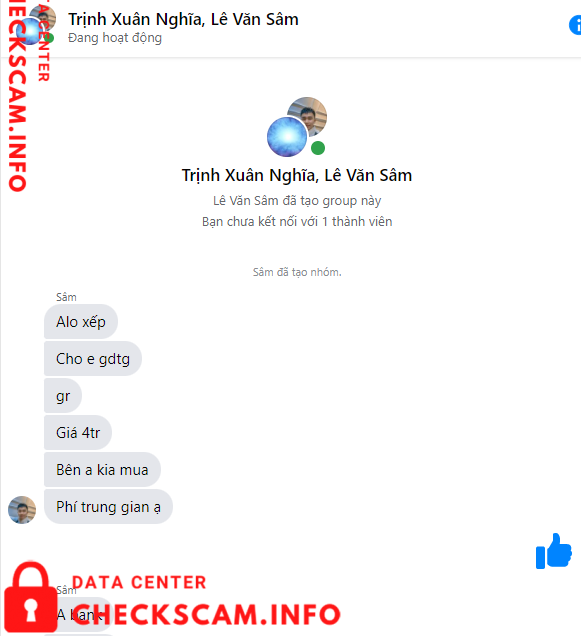Select the "Alo xếp" message bubble
Image resolution: width=581 pixels, height=636 pixels.
81,322
